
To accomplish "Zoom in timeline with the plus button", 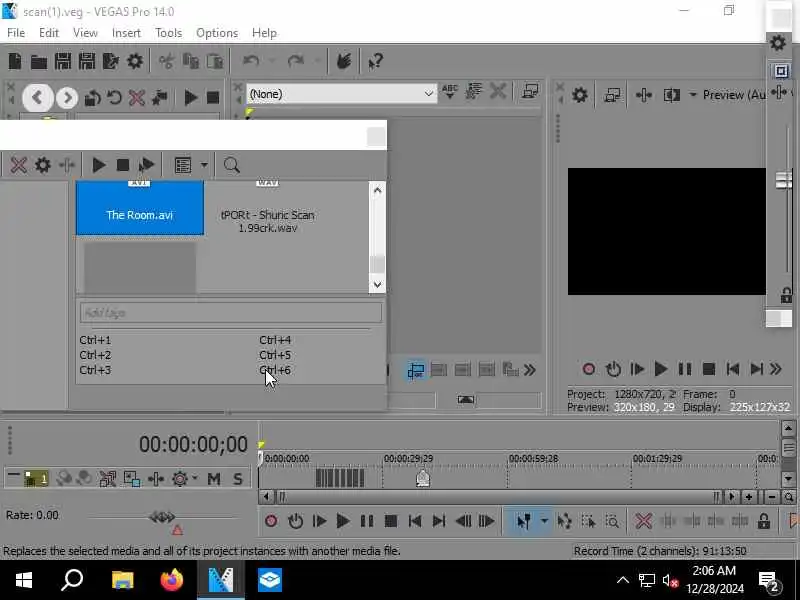I will click(748, 496).
